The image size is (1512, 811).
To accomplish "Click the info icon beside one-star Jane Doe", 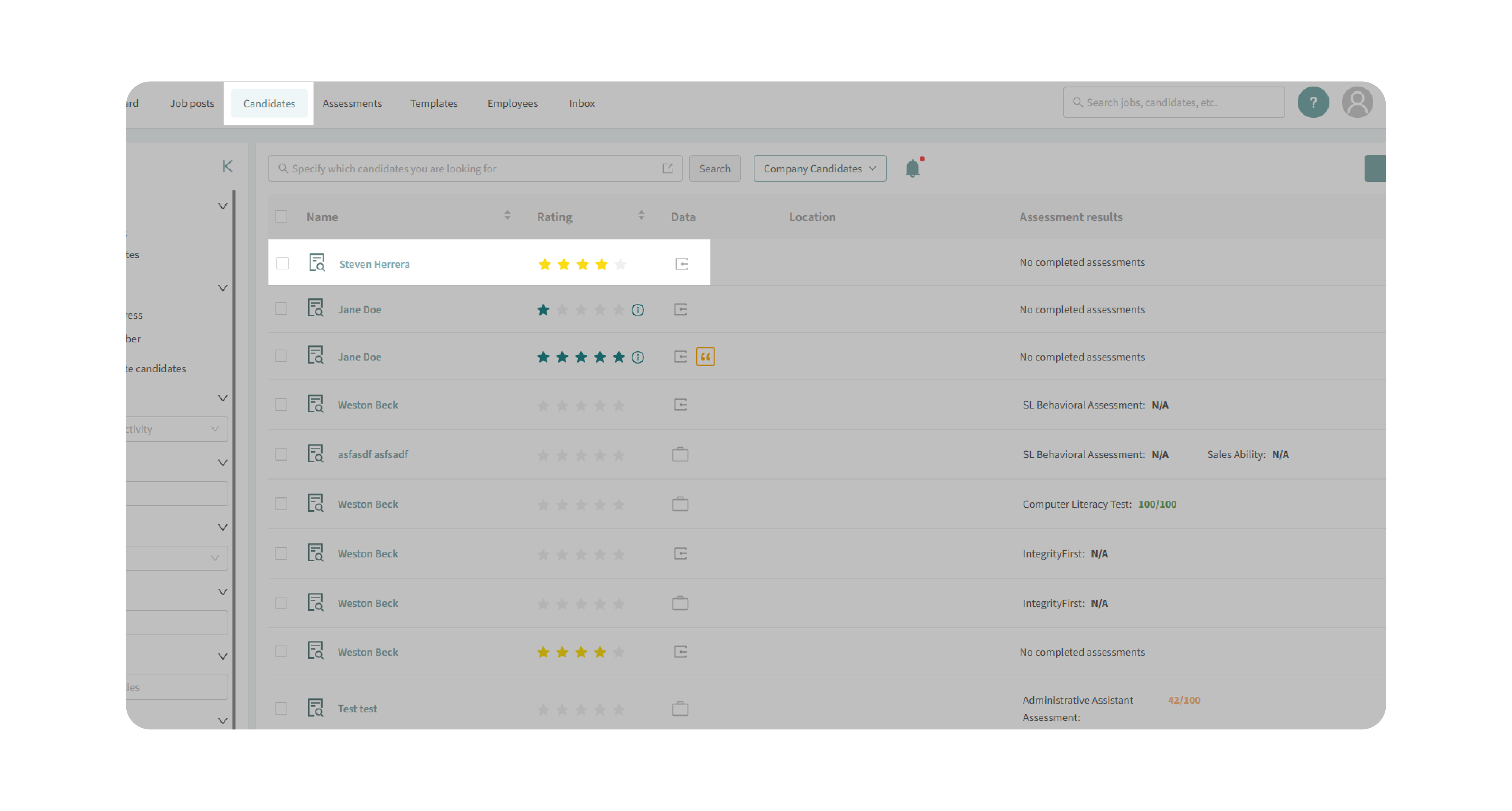I will 638,310.
